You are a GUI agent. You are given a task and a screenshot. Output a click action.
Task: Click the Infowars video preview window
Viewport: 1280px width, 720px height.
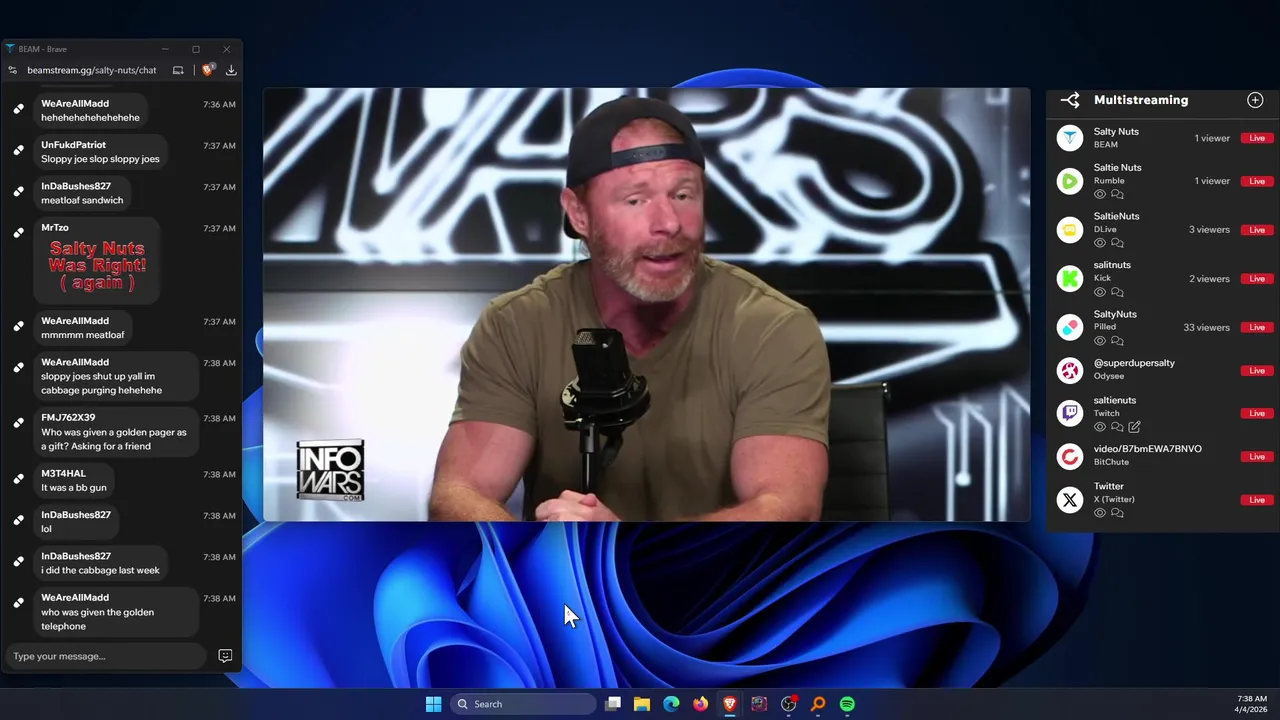coord(646,304)
